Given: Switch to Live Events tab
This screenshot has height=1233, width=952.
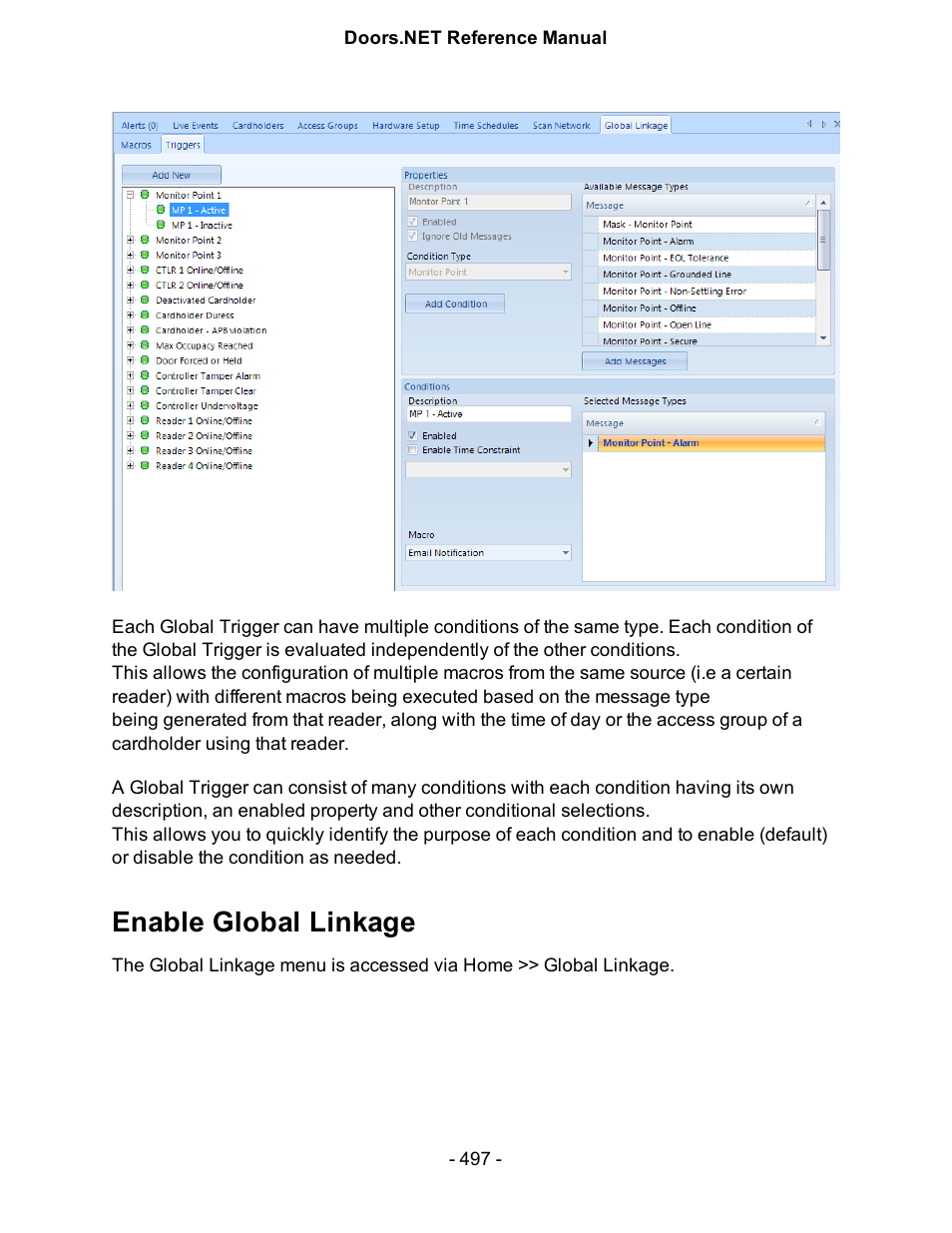Looking at the screenshot, I should tap(195, 126).
